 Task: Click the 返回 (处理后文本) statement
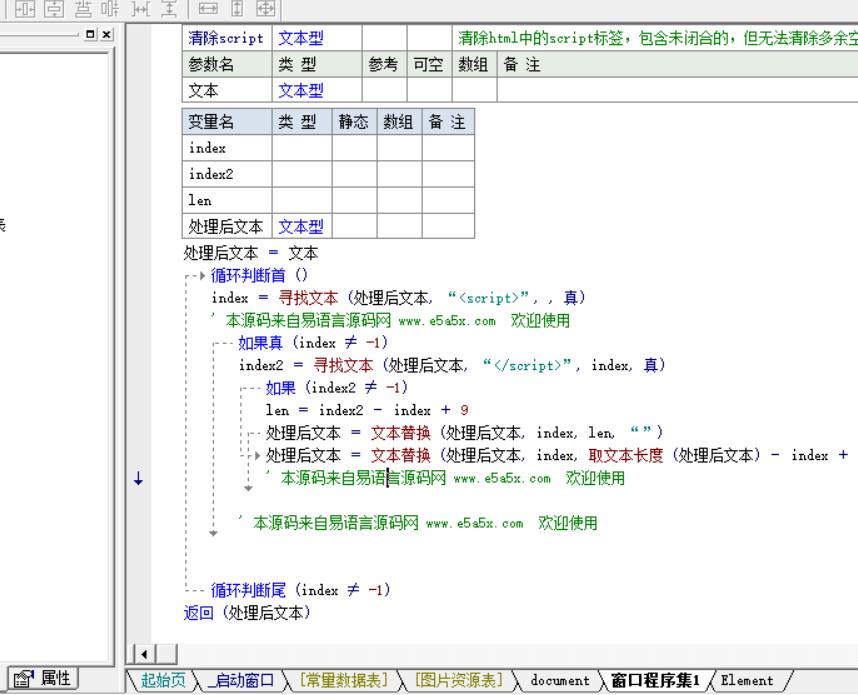(247, 612)
